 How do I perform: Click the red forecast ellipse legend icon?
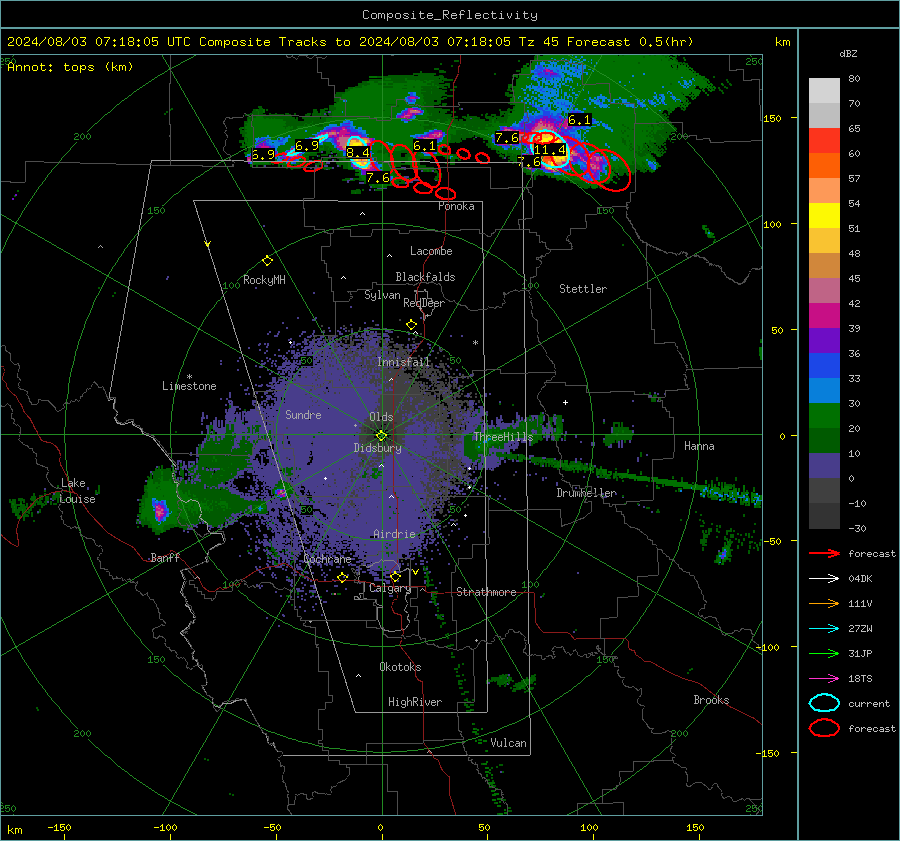(824, 728)
